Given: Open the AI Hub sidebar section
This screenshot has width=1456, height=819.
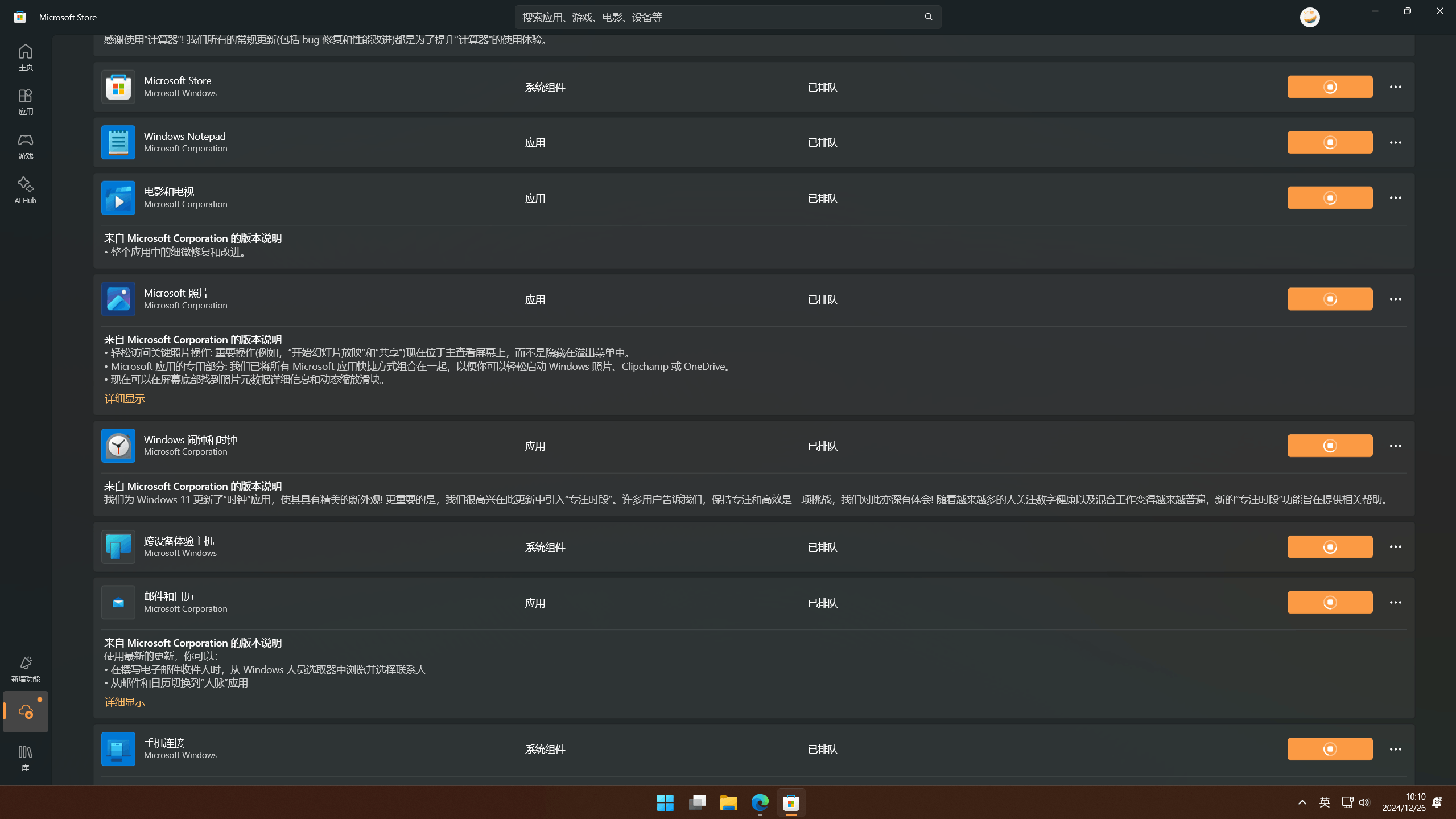Looking at the screenshot, I should (x=25, y=190).
